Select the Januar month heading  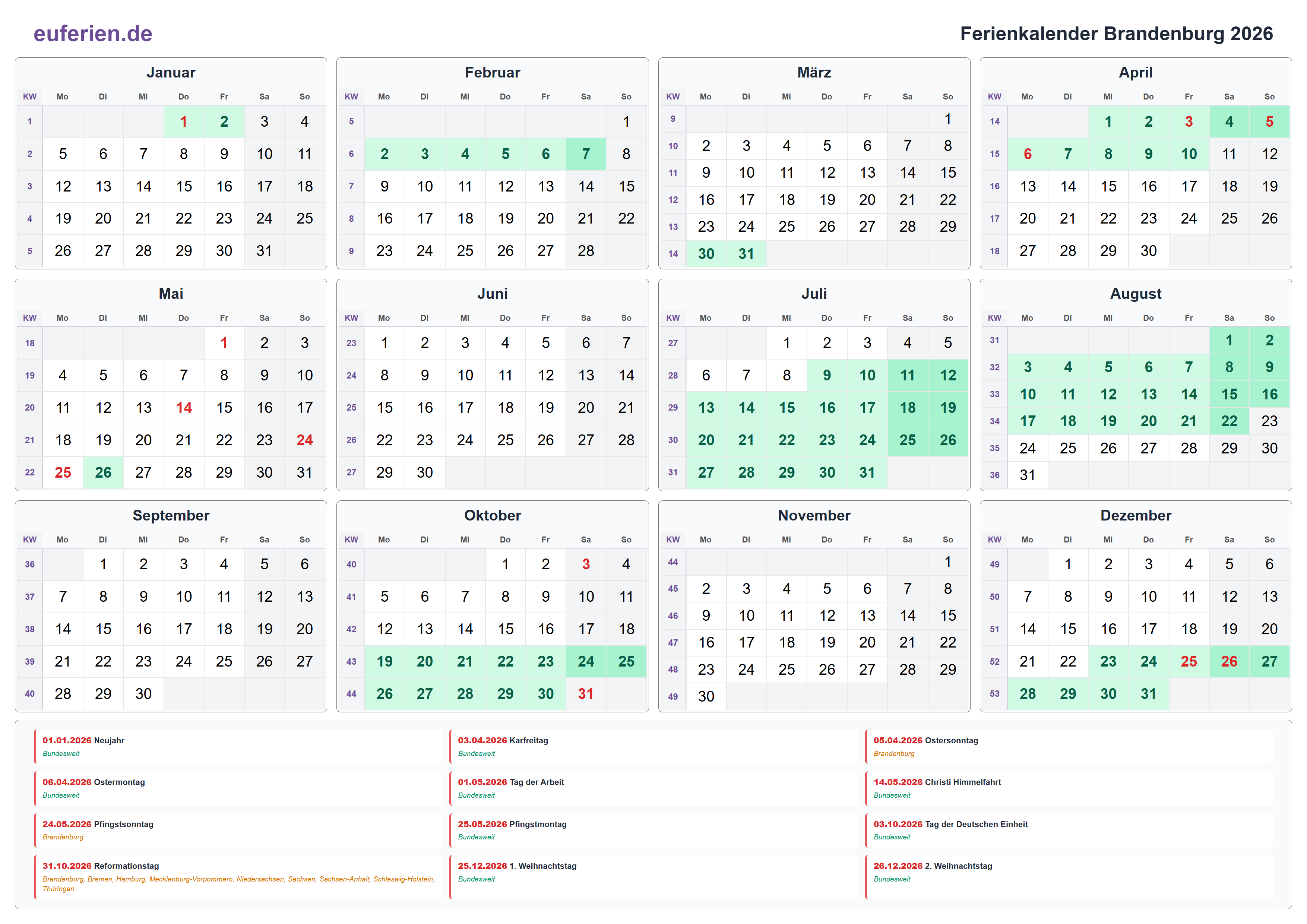[171, 72]
